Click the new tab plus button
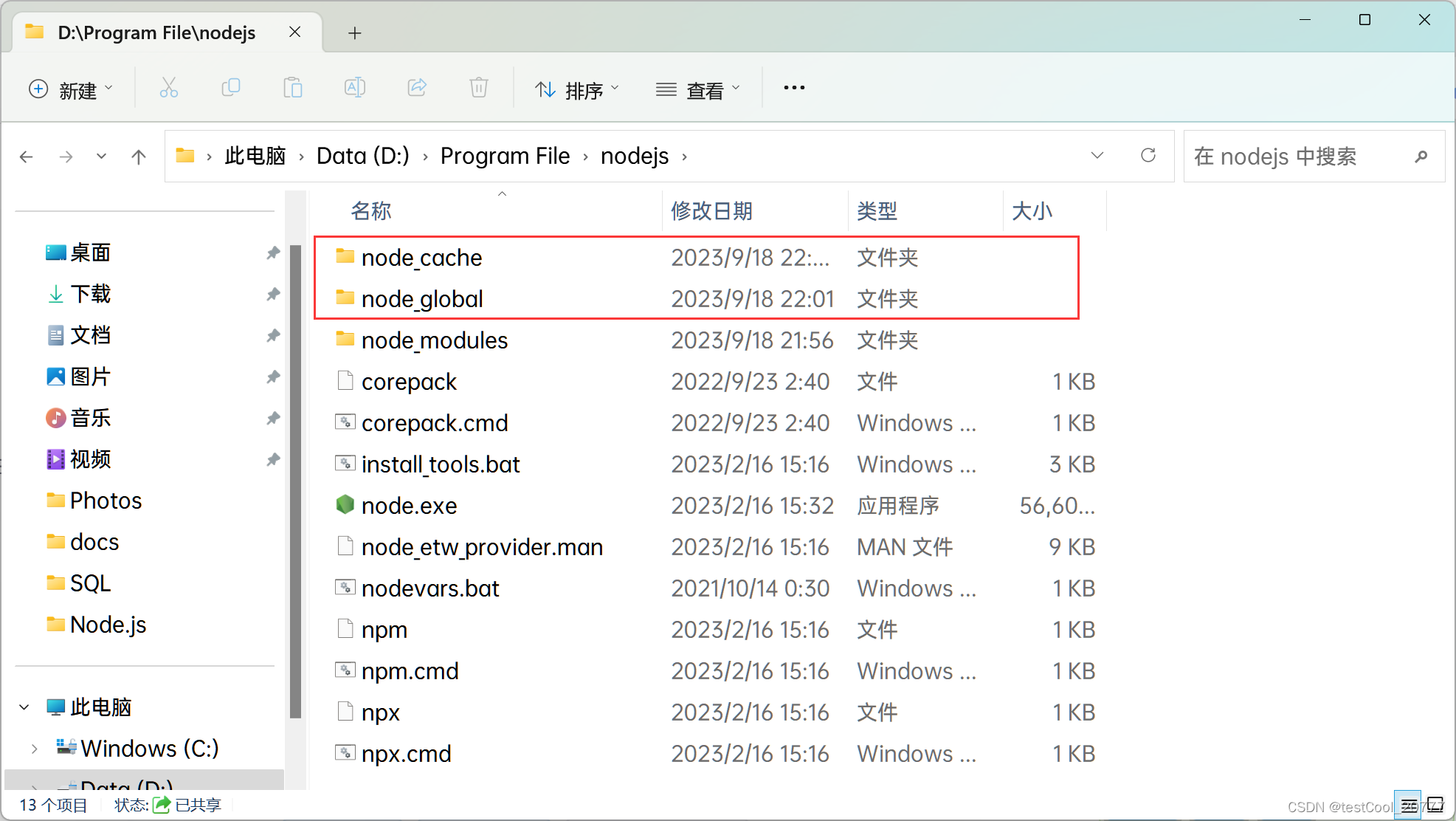 click(x=355, y=32)
